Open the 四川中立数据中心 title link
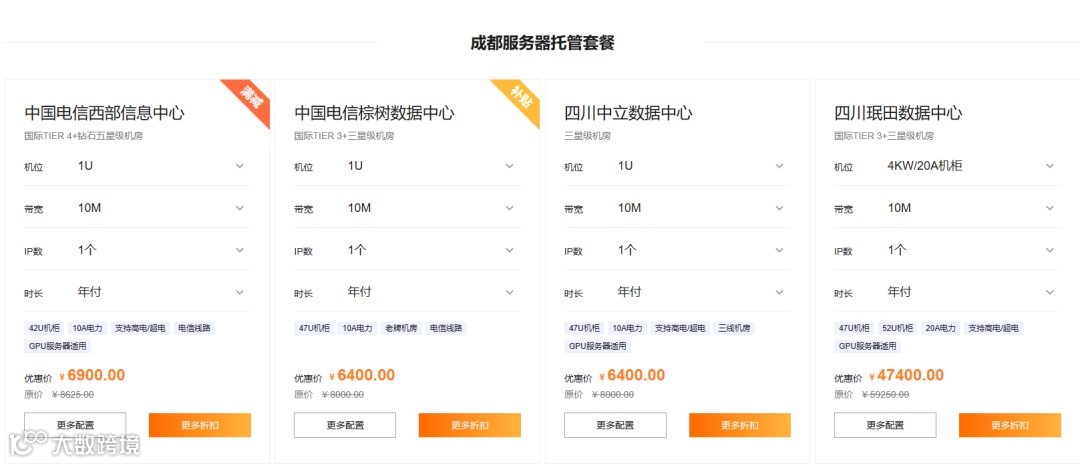Screen dimensions: 1080x464 point(628,113)
